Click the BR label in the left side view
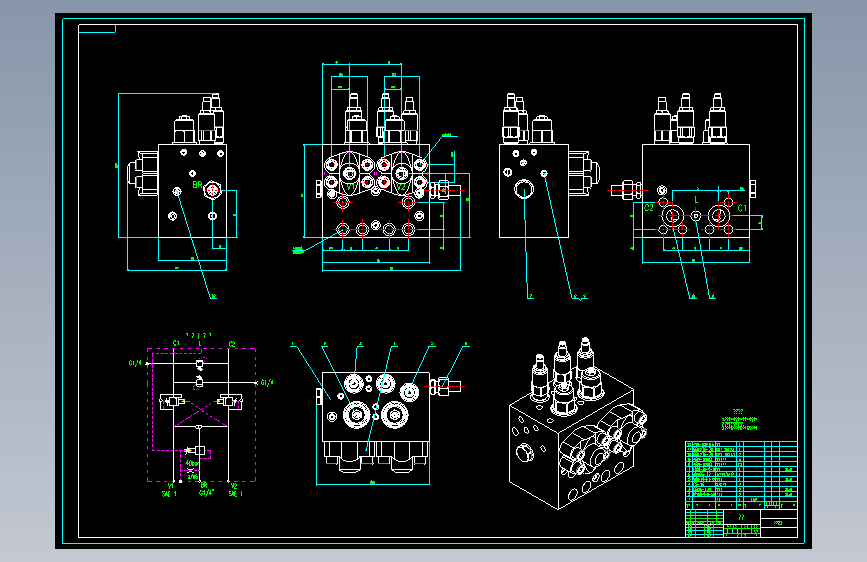The width and height of the screenshot is (867, 562). (197, 185)
